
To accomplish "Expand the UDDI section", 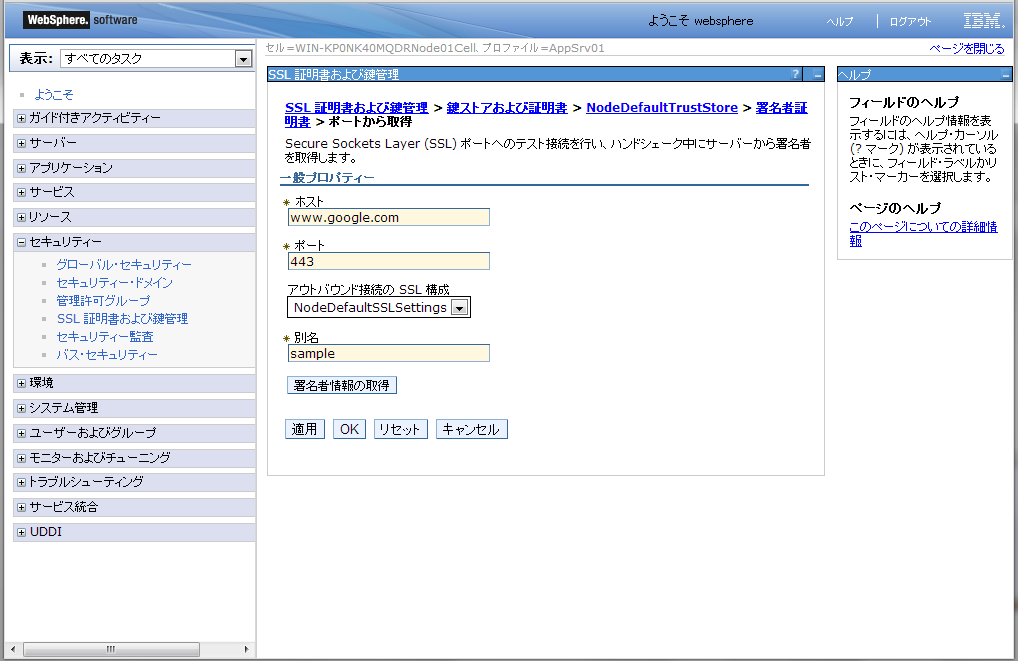I will tap(21, 532).
